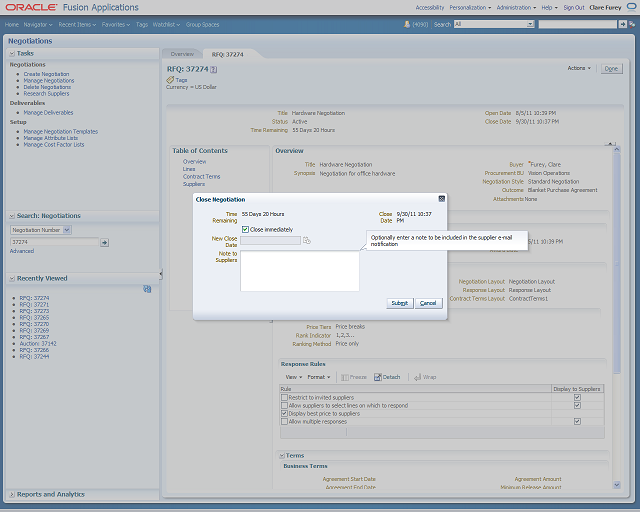640x512 pixels.
Task: Collapse the Terms section
Action: click(282, 456)
